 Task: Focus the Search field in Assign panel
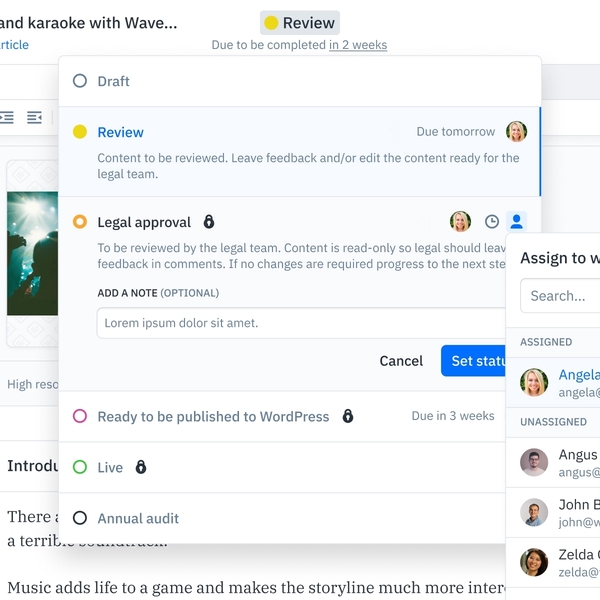560,296
